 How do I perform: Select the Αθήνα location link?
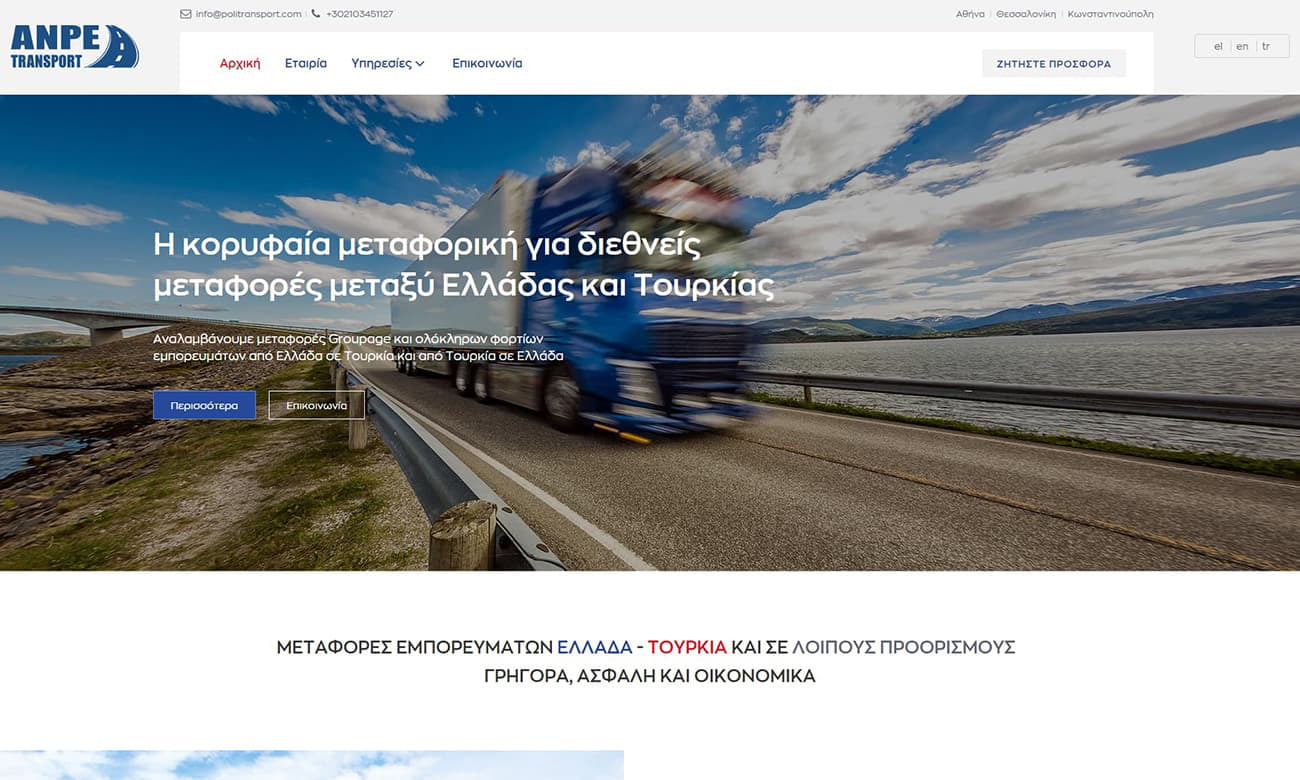coord(970,14)
